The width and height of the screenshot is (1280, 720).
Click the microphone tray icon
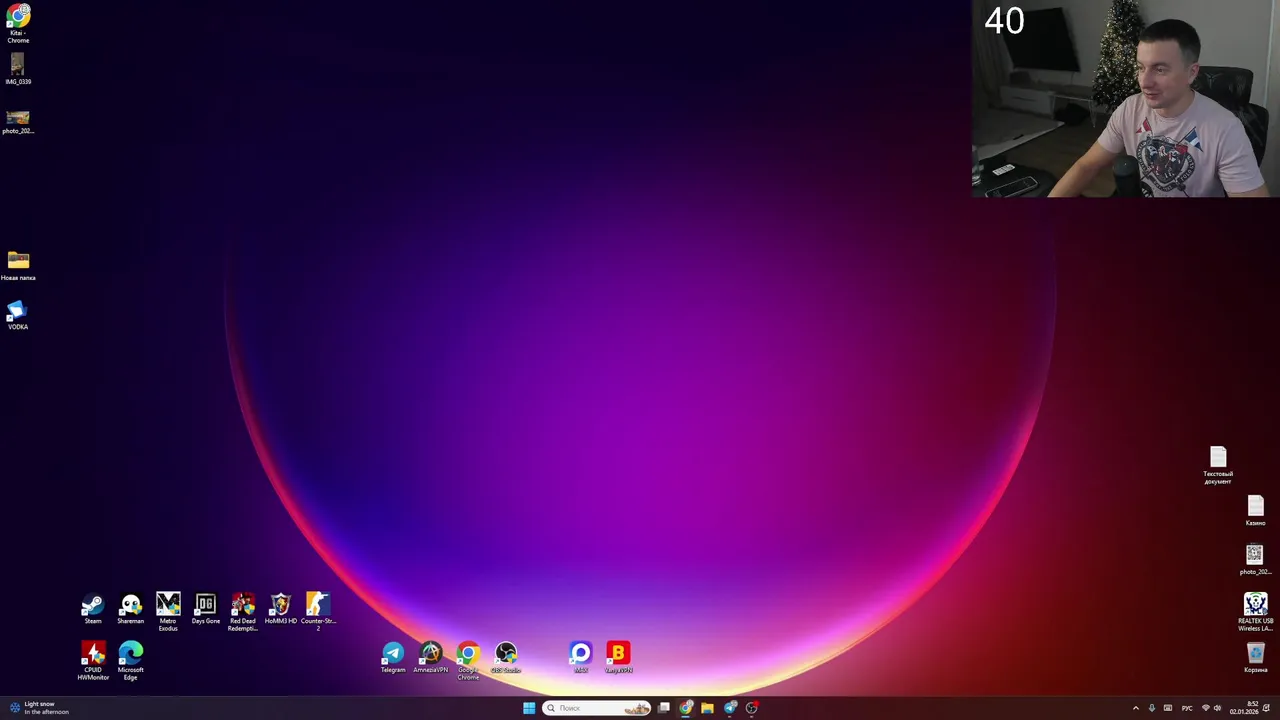[x=1151, y=708]
